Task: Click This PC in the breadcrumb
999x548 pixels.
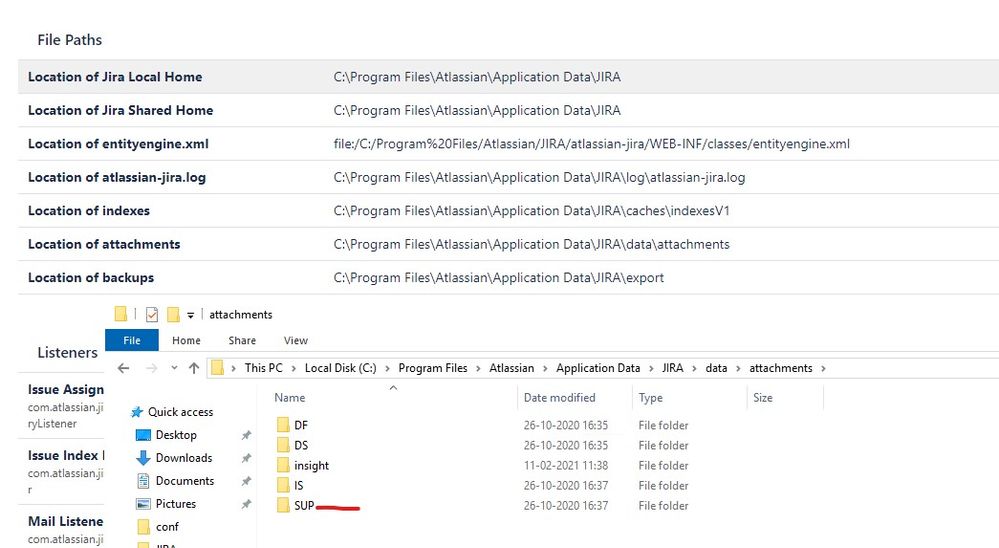Action: click(x=263, y=368)
